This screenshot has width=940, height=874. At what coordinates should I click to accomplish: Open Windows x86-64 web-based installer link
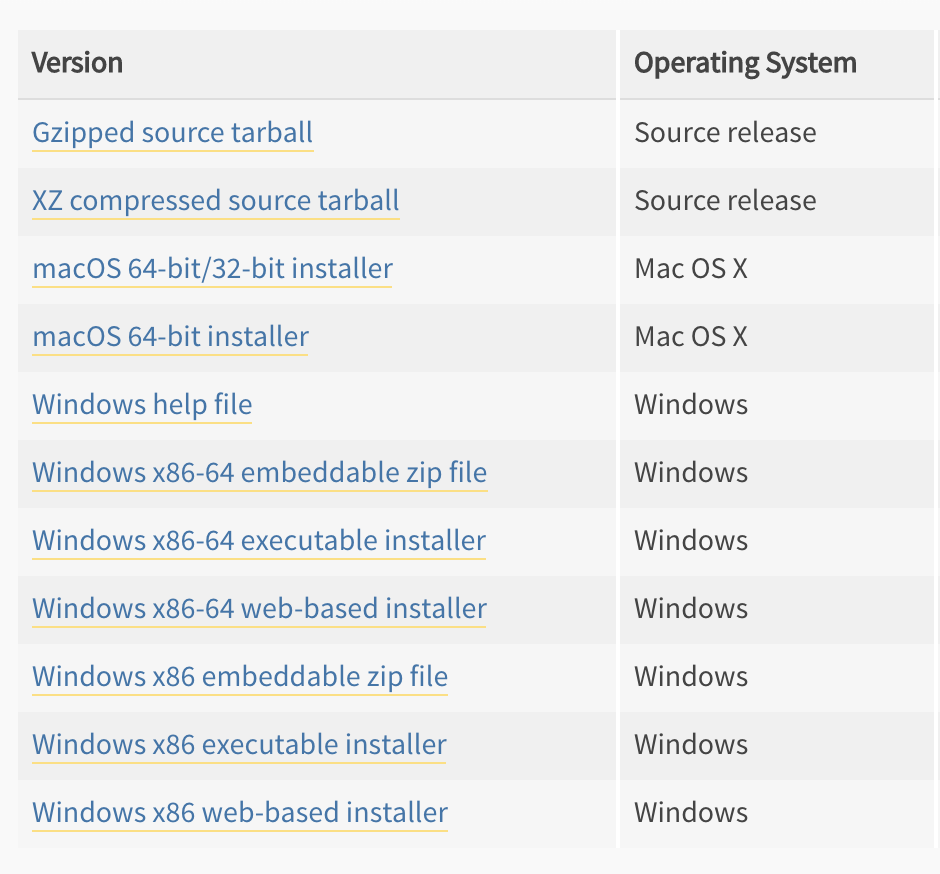[x=259, y=609]
